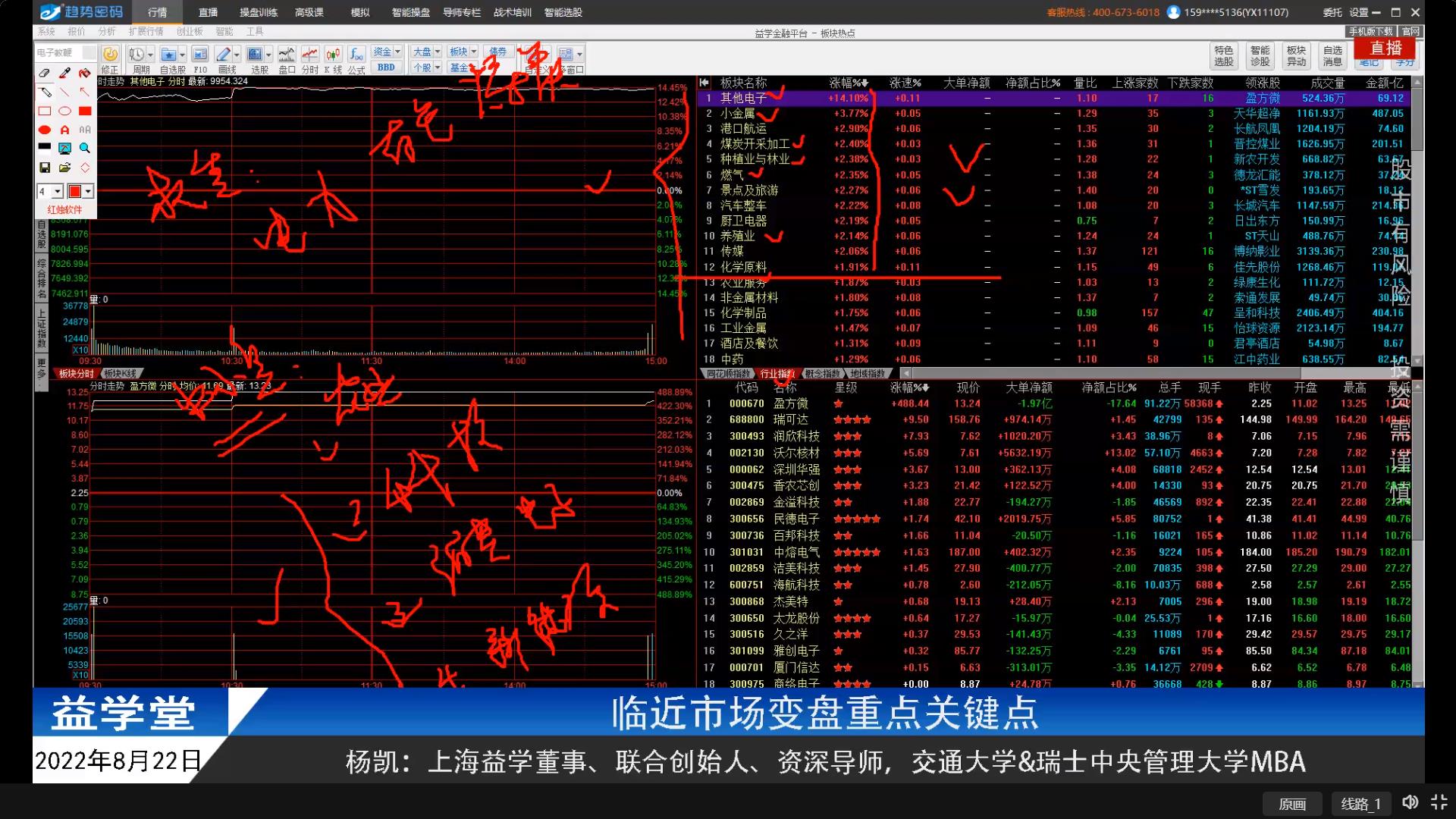
Task: Exit fullscreen using the collapse icon
Action: [x=1439, y=802]
